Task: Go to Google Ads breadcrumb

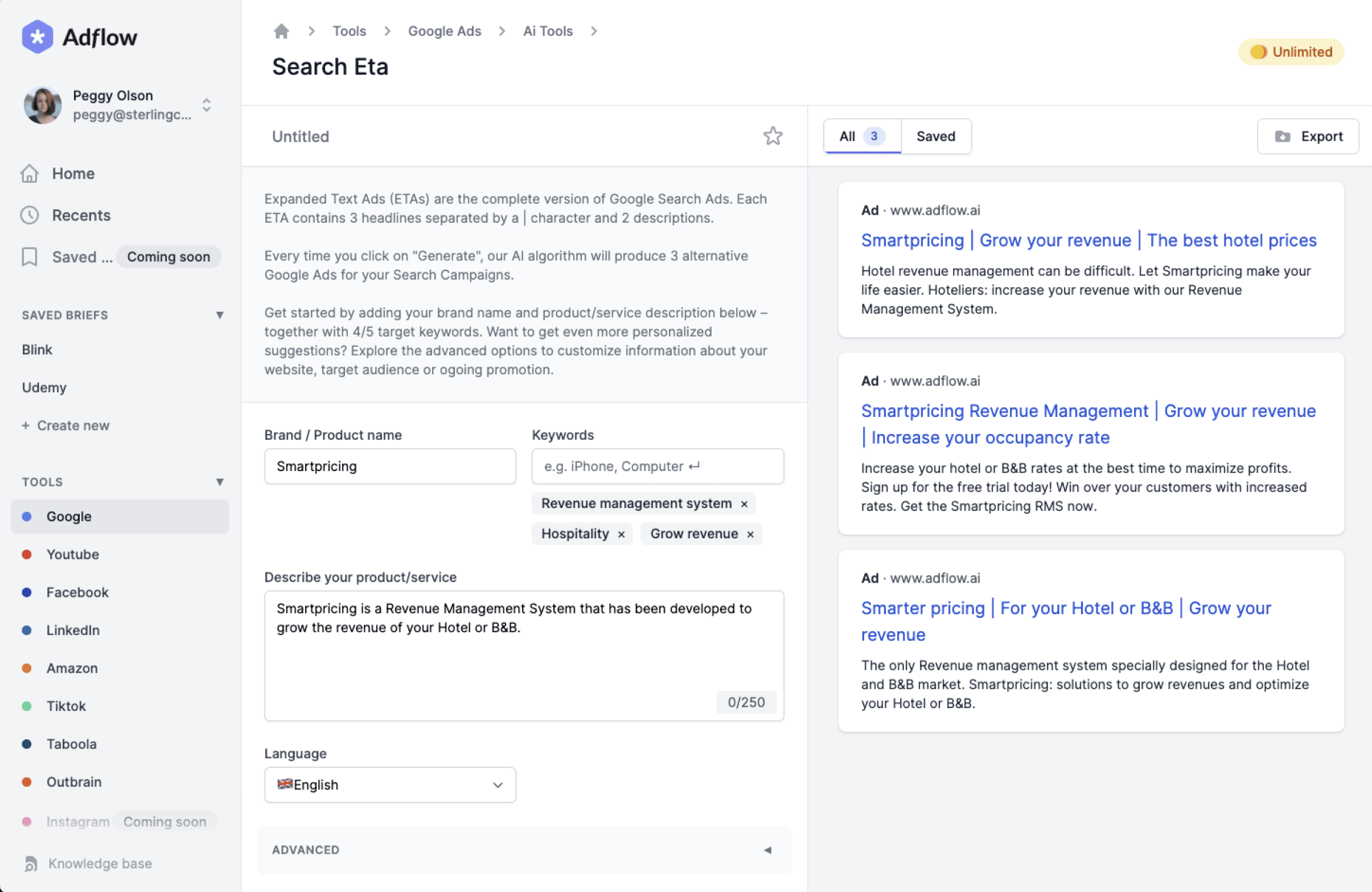Action: pyautogui.click(x=445, y=31)
